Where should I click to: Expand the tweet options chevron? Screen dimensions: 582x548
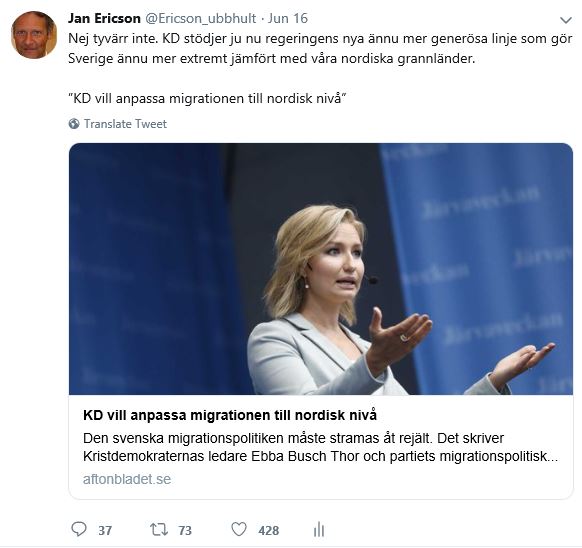click(566, 20)
